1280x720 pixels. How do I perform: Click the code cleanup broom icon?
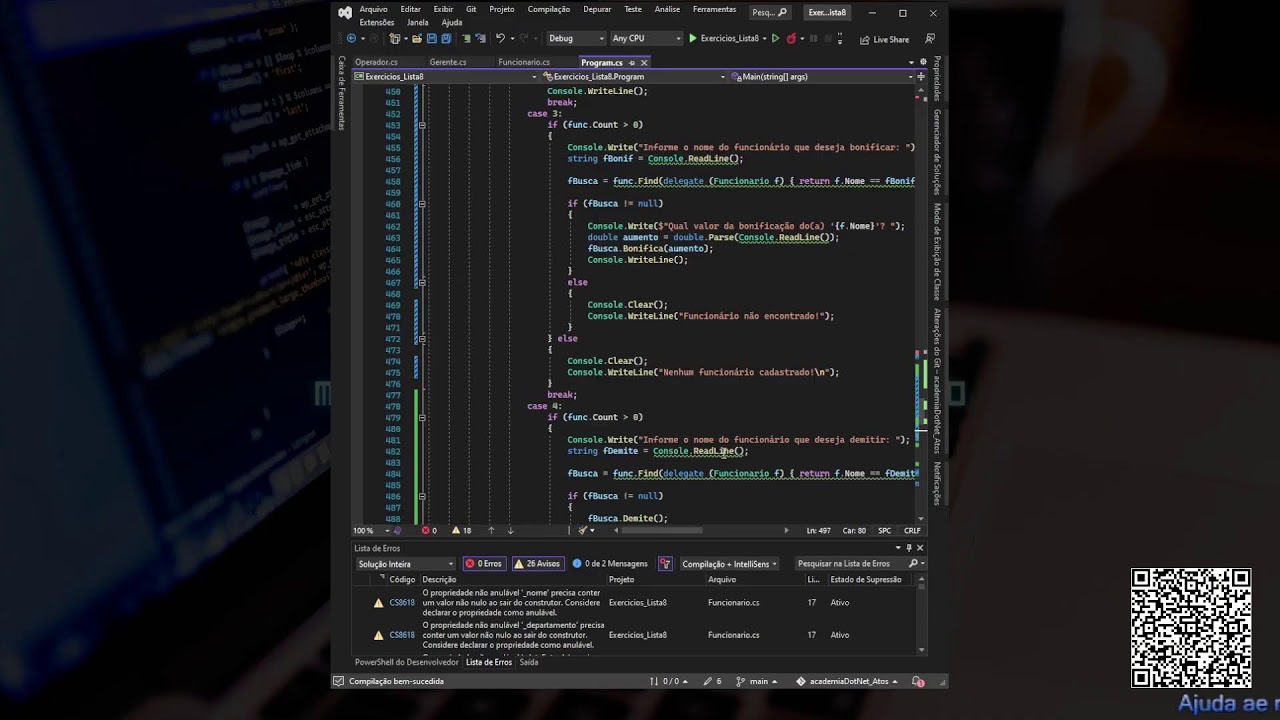tap(583, 530)
